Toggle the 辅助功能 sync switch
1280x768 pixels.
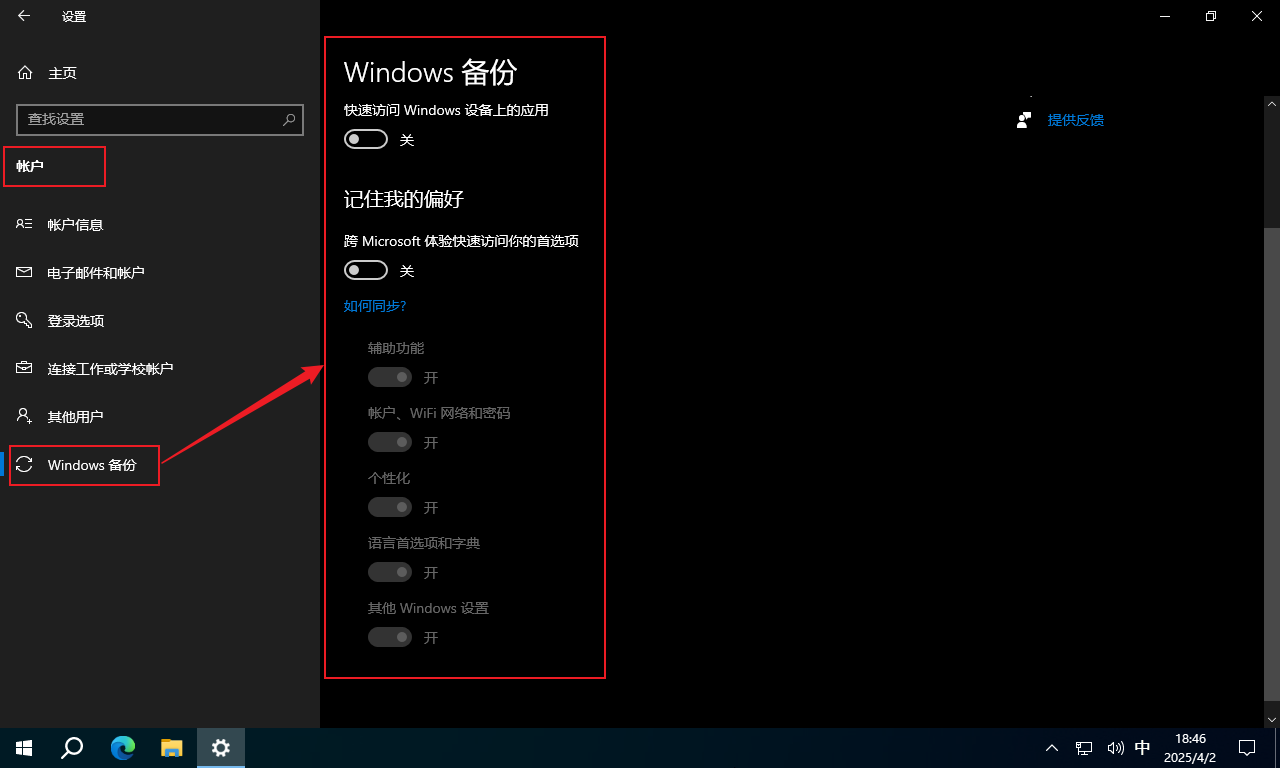(390, 377)
